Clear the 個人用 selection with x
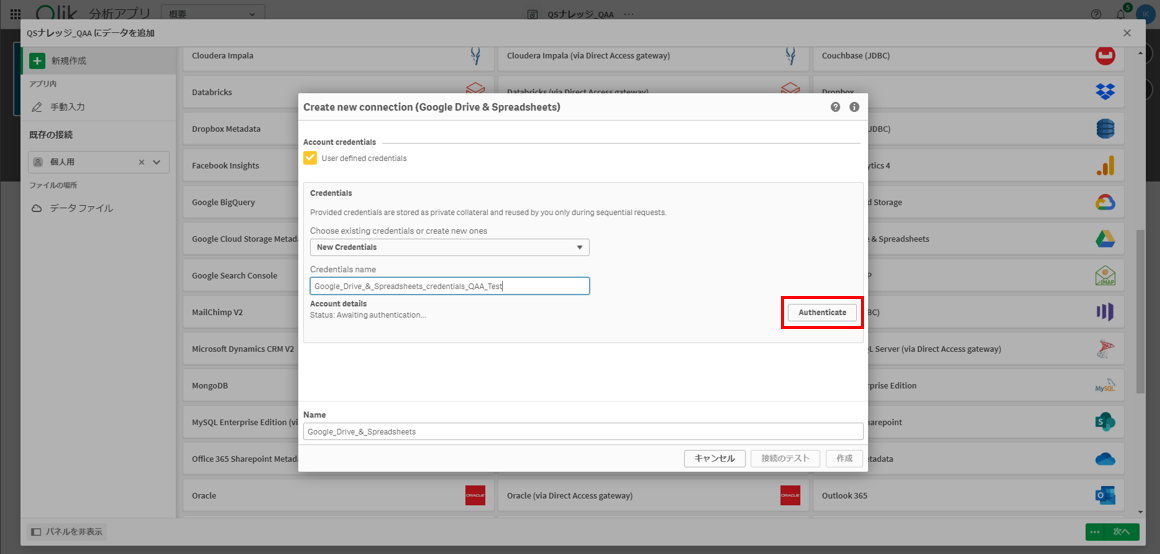 pyautogui.click(x=141, y=163)
